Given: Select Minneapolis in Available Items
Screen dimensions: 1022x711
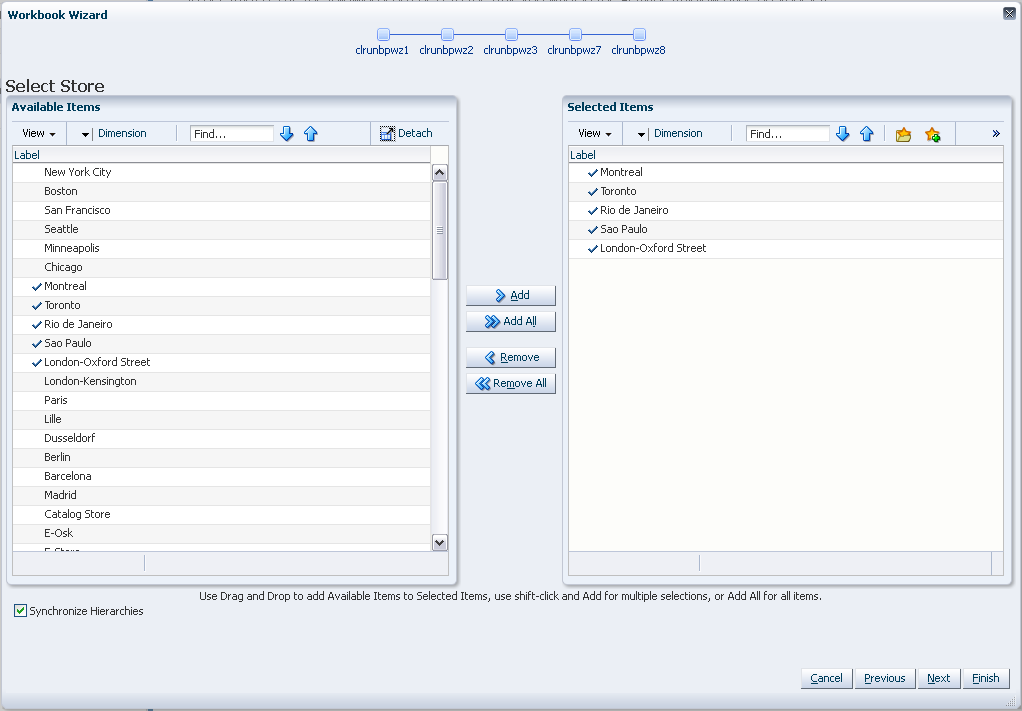Looking at the screenshot, I should 222,248.
